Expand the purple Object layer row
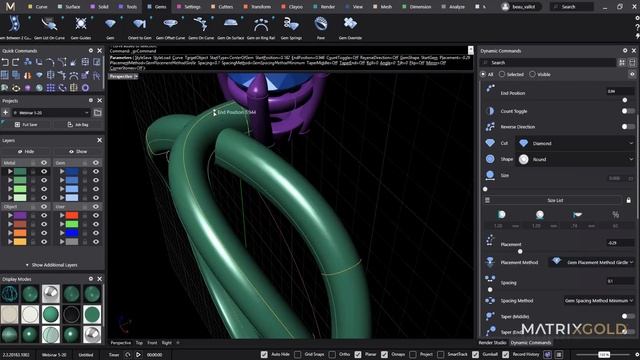 pyautogui.click(x=10, y=216)
